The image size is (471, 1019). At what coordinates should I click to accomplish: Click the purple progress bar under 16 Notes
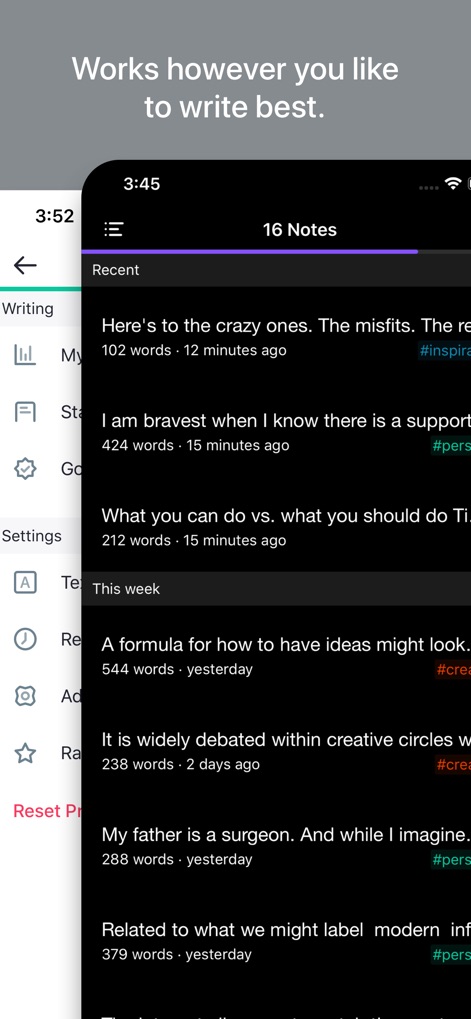pos(249,252)
